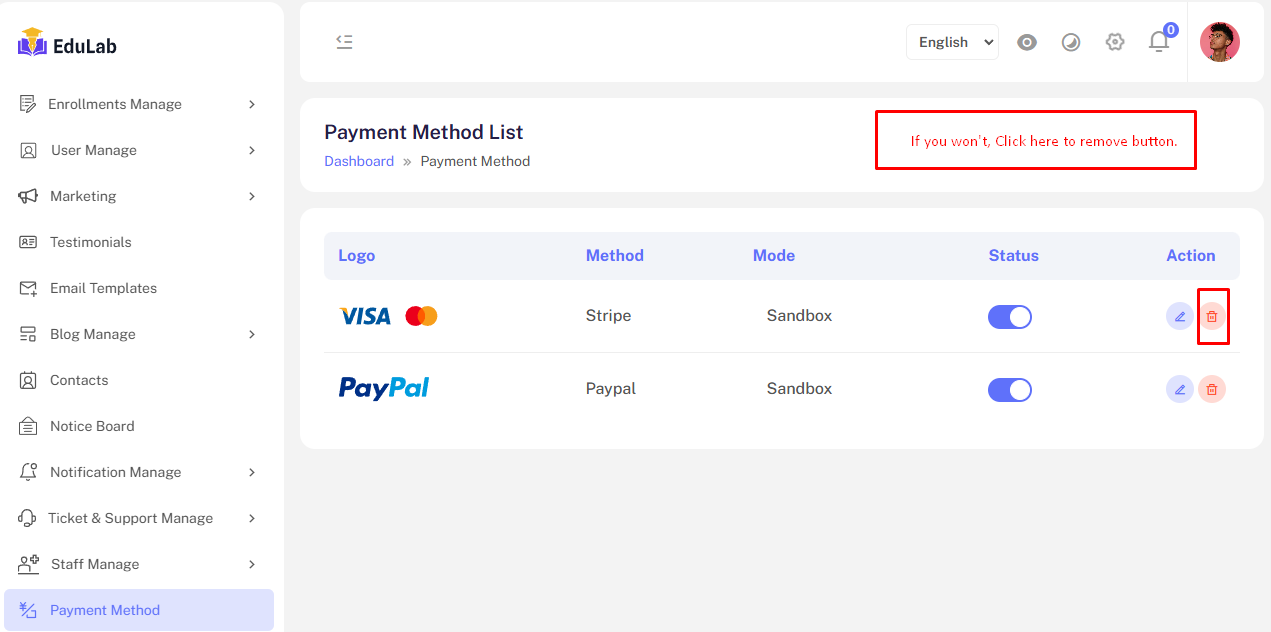Open the Testimonials menu item

click(x=90, y=242)
